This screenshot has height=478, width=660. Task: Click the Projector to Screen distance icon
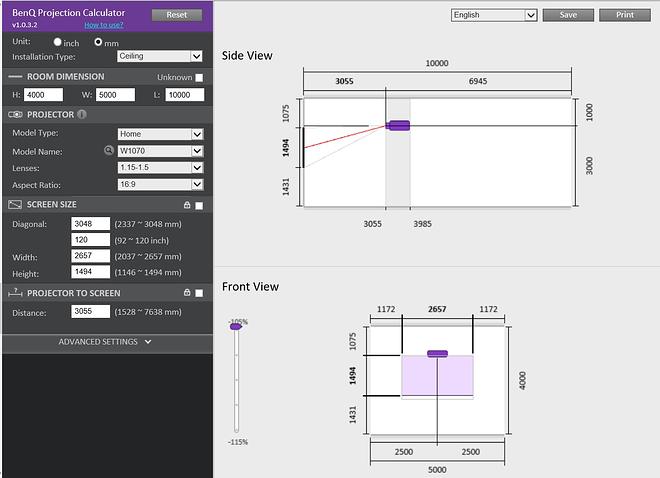(x=15, y=293)
